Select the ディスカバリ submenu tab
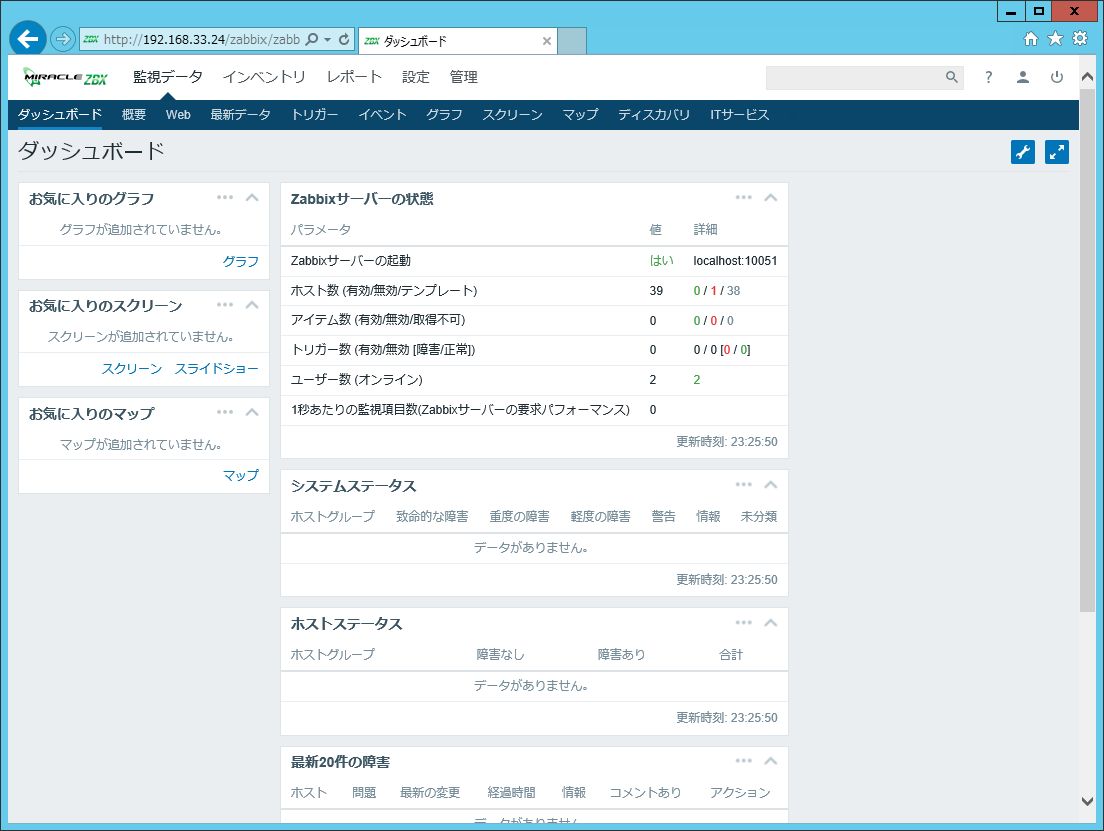Viewport: 1104px width, 831px height. (654, 114)
